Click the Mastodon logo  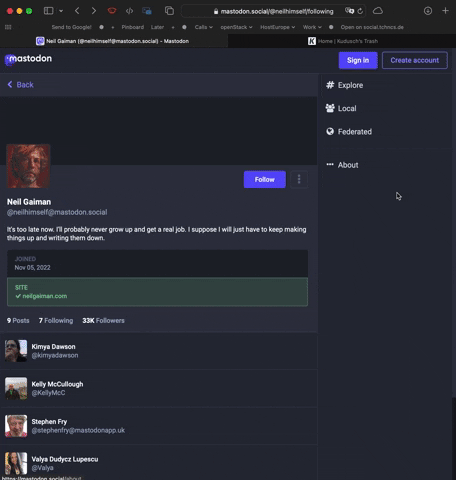coord(29,59)
